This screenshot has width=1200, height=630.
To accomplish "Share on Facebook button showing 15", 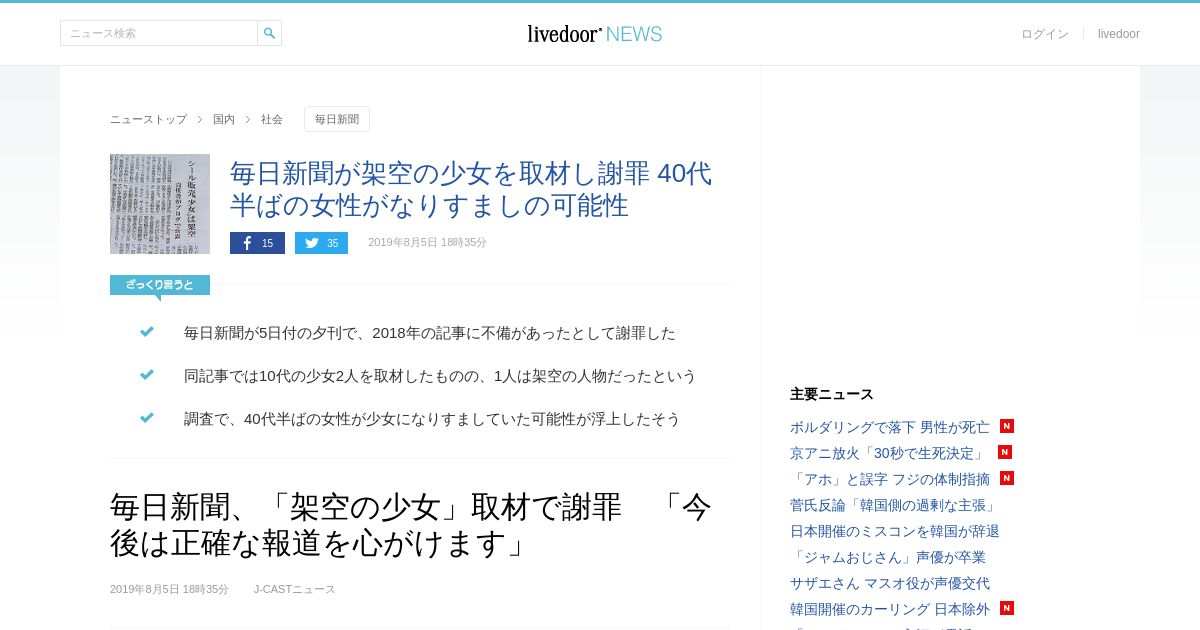I will 257,243.
